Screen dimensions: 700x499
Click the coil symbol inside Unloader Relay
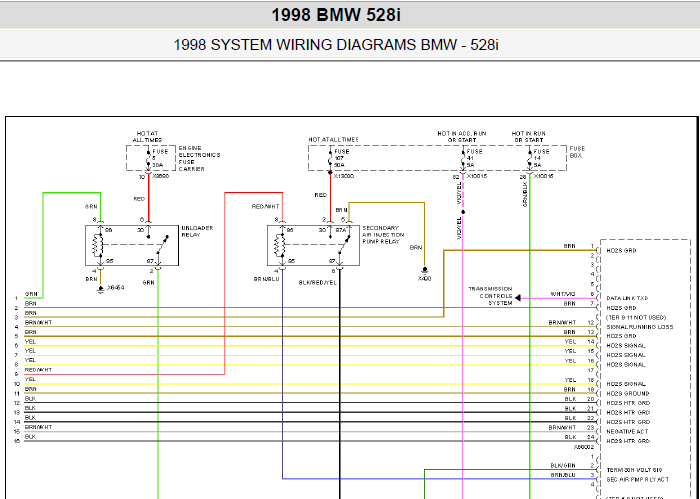(x=98, y=245)
